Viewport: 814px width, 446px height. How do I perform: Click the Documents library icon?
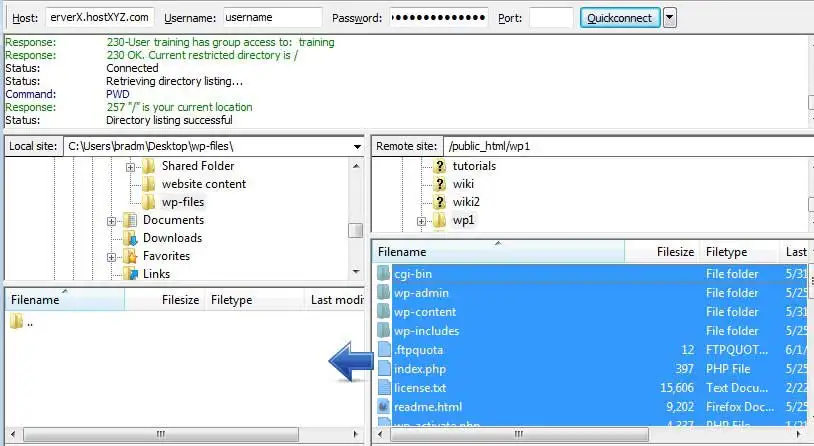(130, 220)
